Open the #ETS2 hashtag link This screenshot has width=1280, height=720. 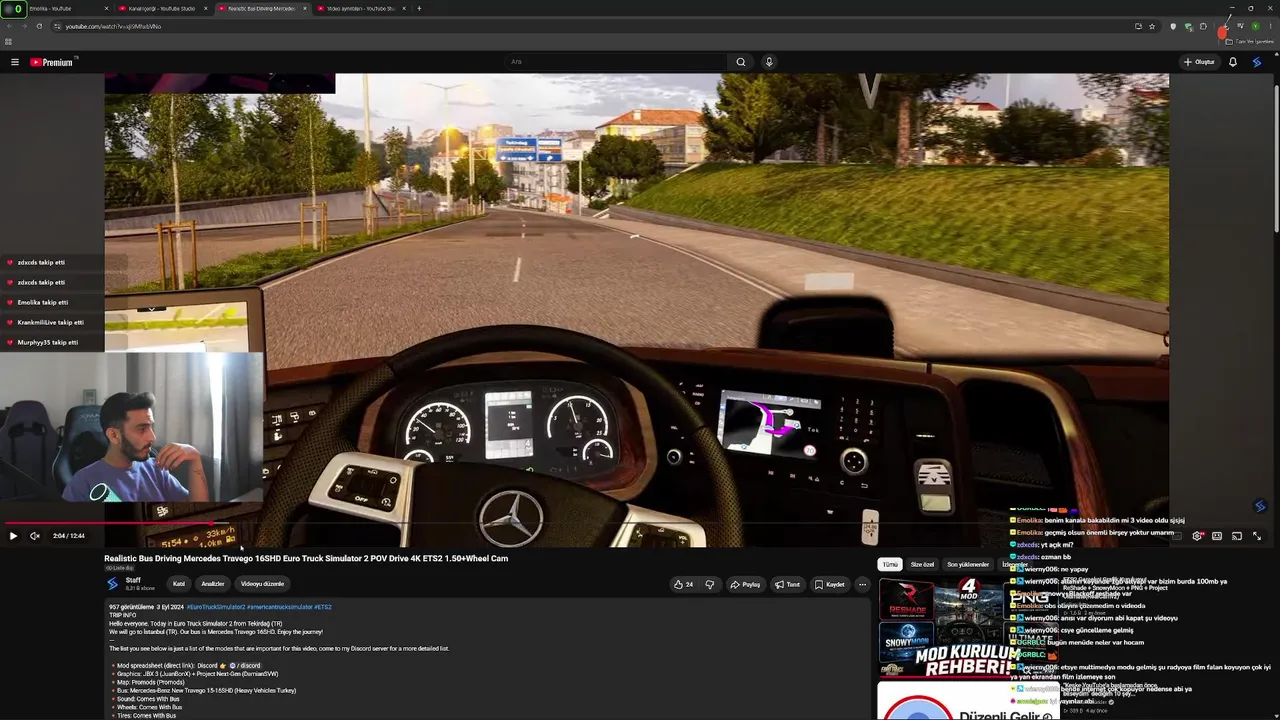point(323,607)
